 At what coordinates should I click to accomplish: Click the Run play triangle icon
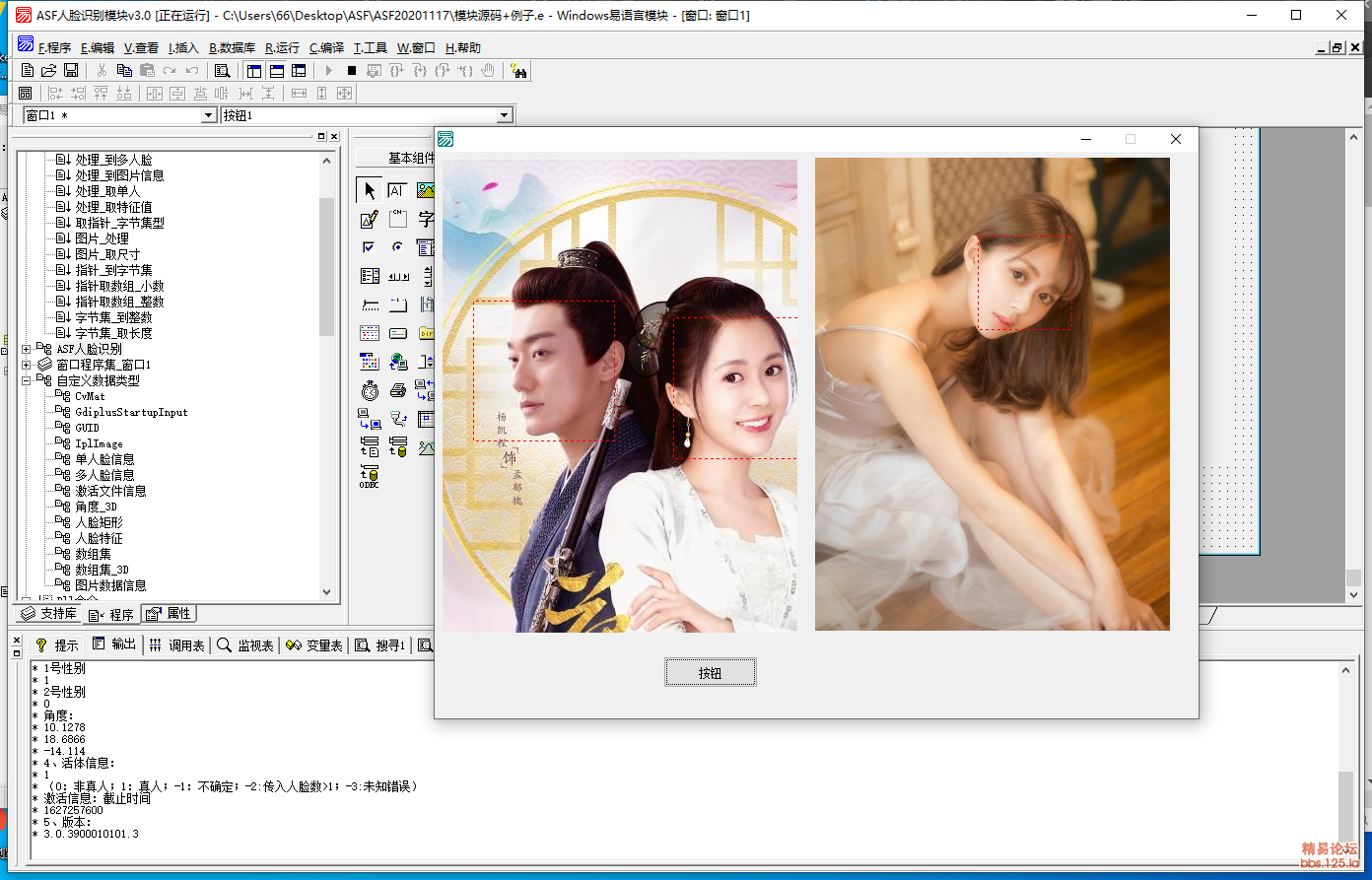click(x=329, y=70)
